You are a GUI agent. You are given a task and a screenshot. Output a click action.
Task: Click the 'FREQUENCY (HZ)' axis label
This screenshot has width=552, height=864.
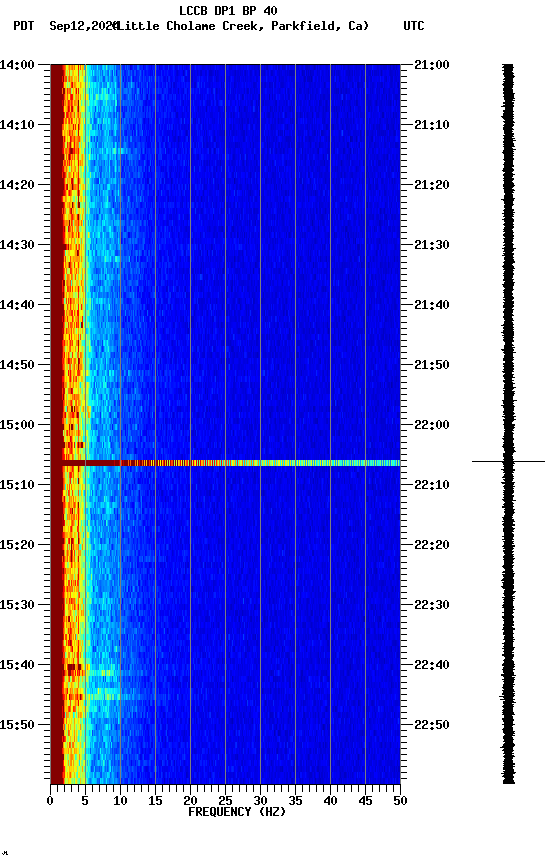[237, 813]
